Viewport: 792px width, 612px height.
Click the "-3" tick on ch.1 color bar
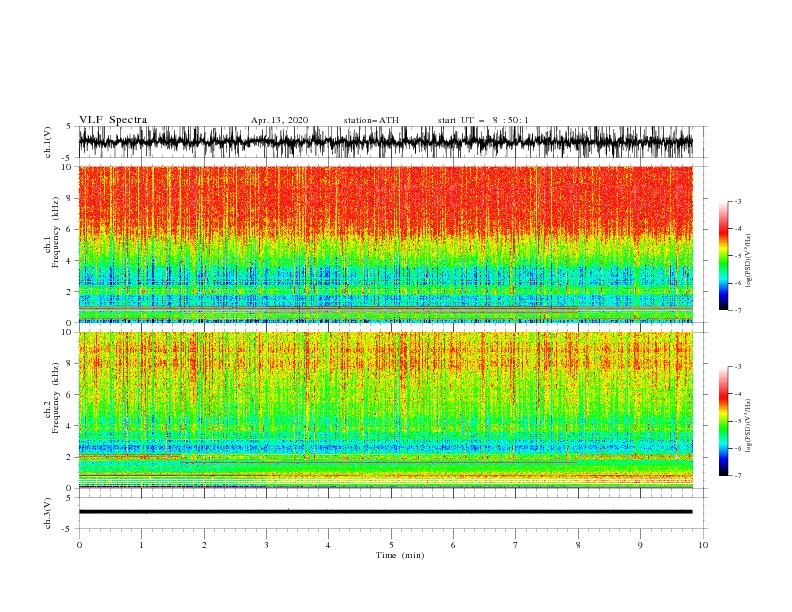coord(738,201)
